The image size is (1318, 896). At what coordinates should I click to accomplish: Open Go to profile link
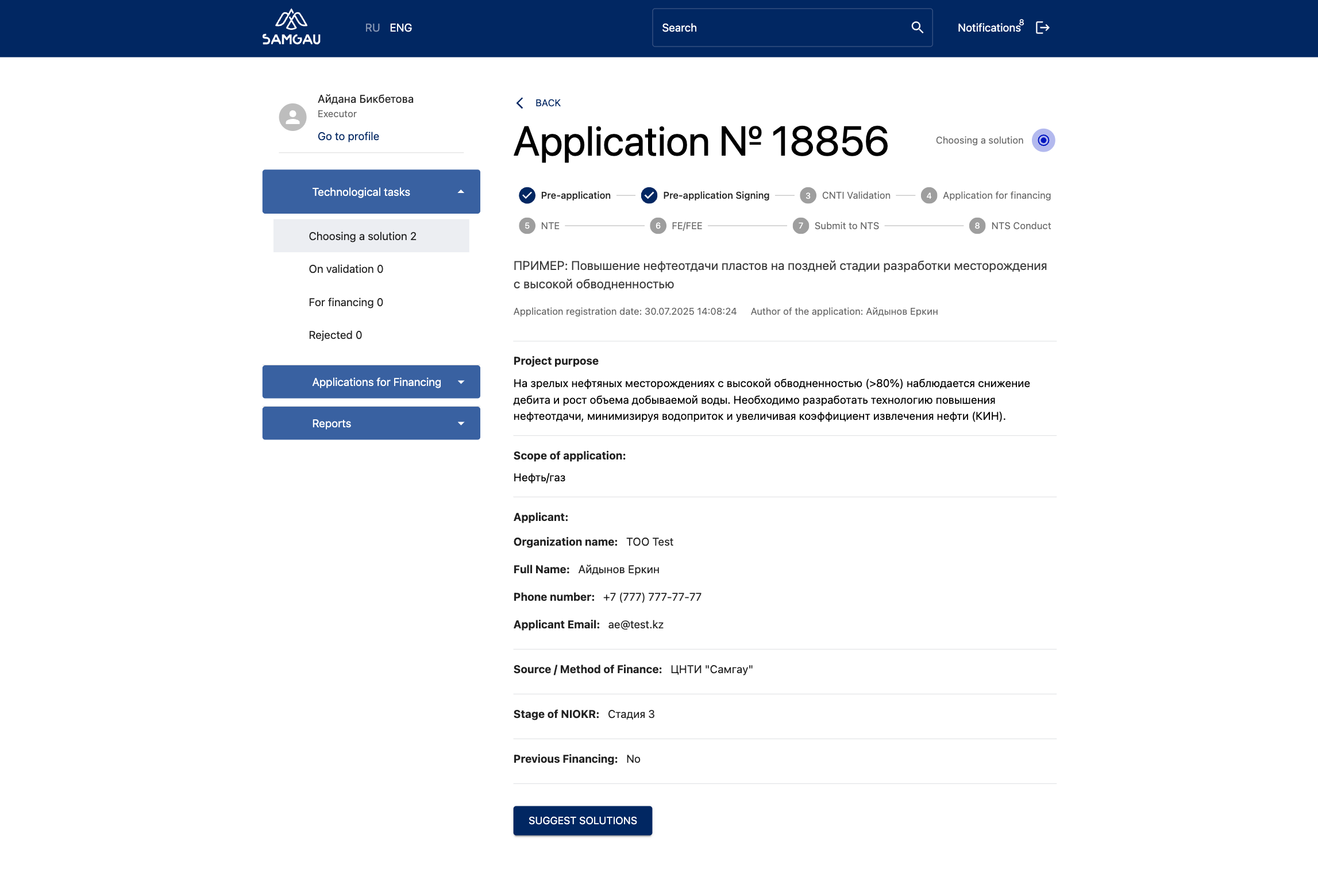[348, 136]
